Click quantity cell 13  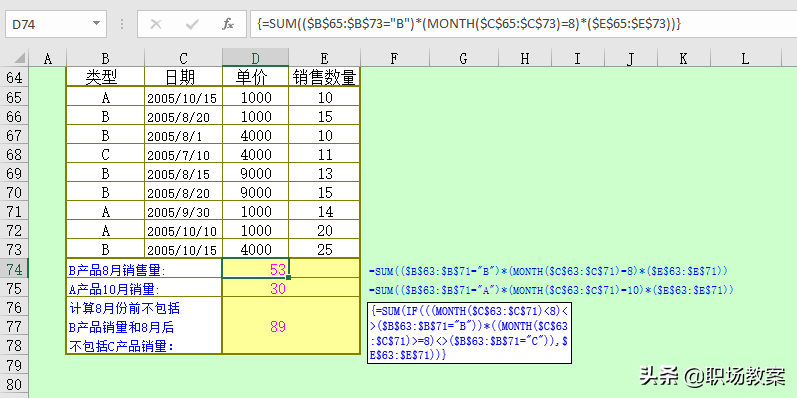[x=325, y=173]
